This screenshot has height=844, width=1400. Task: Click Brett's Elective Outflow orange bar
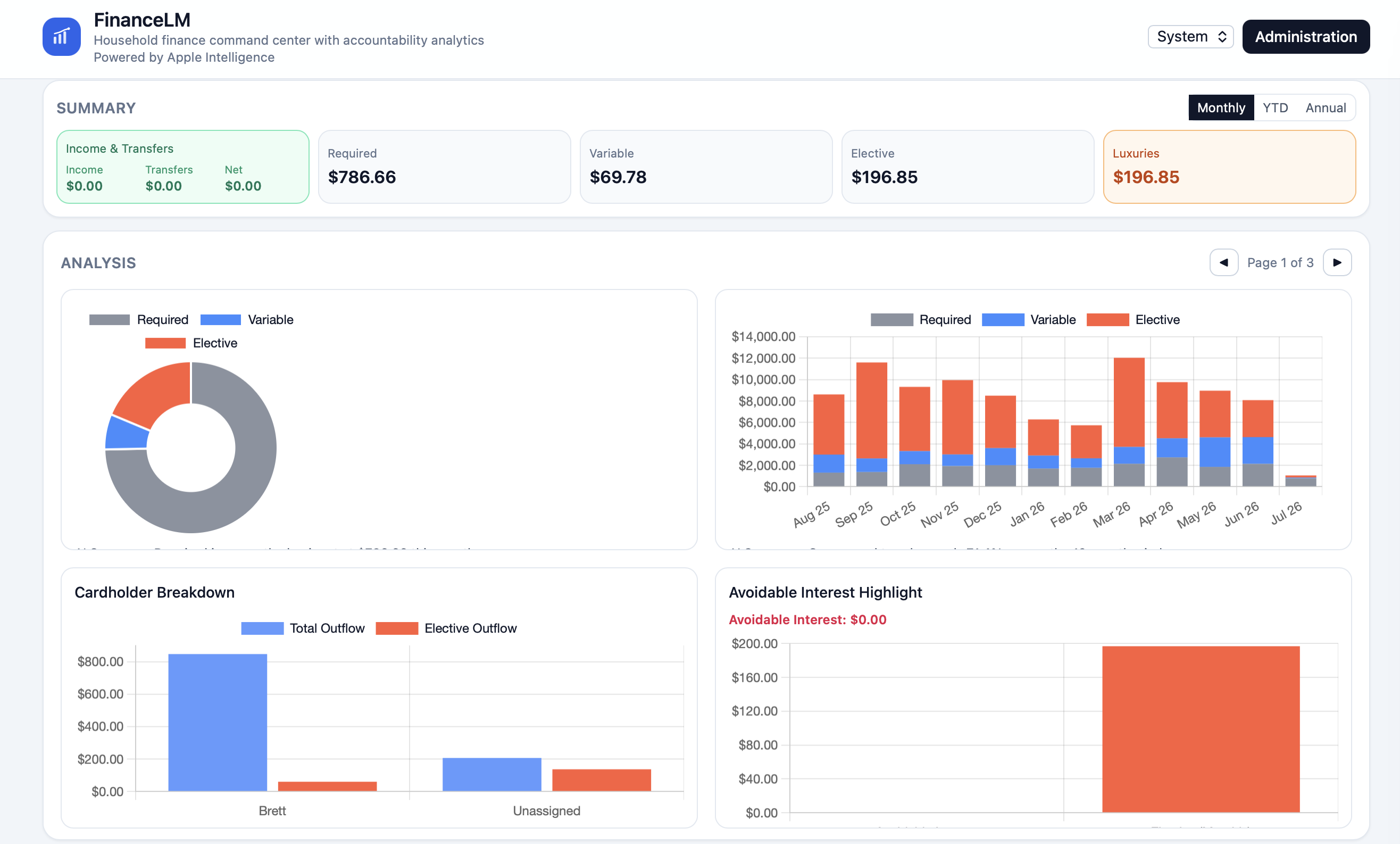[327, 787]
